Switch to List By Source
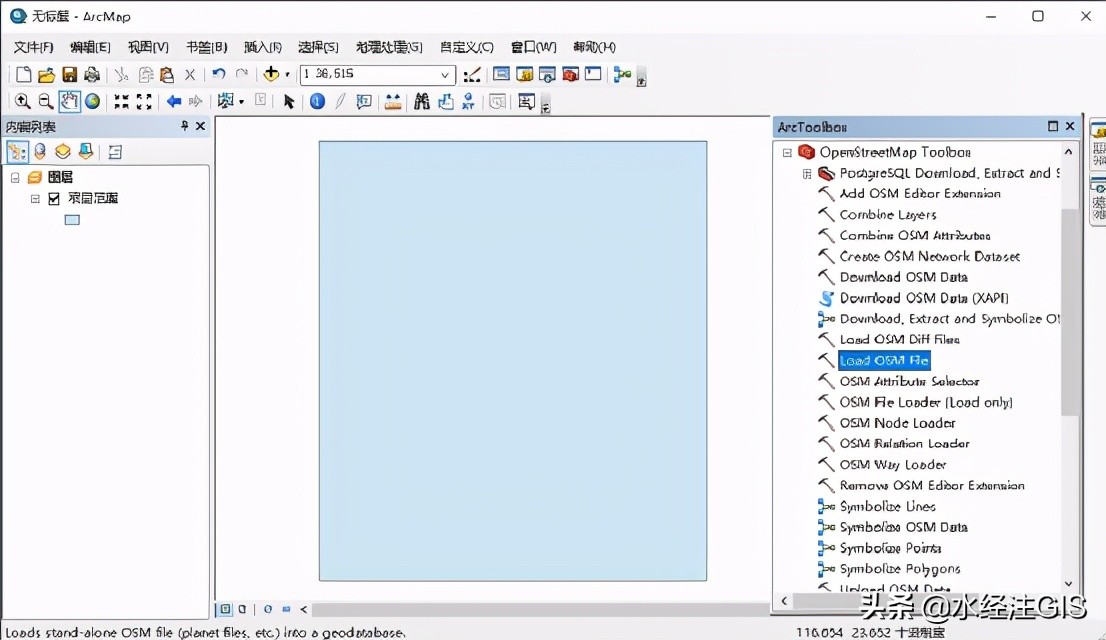 40,152
